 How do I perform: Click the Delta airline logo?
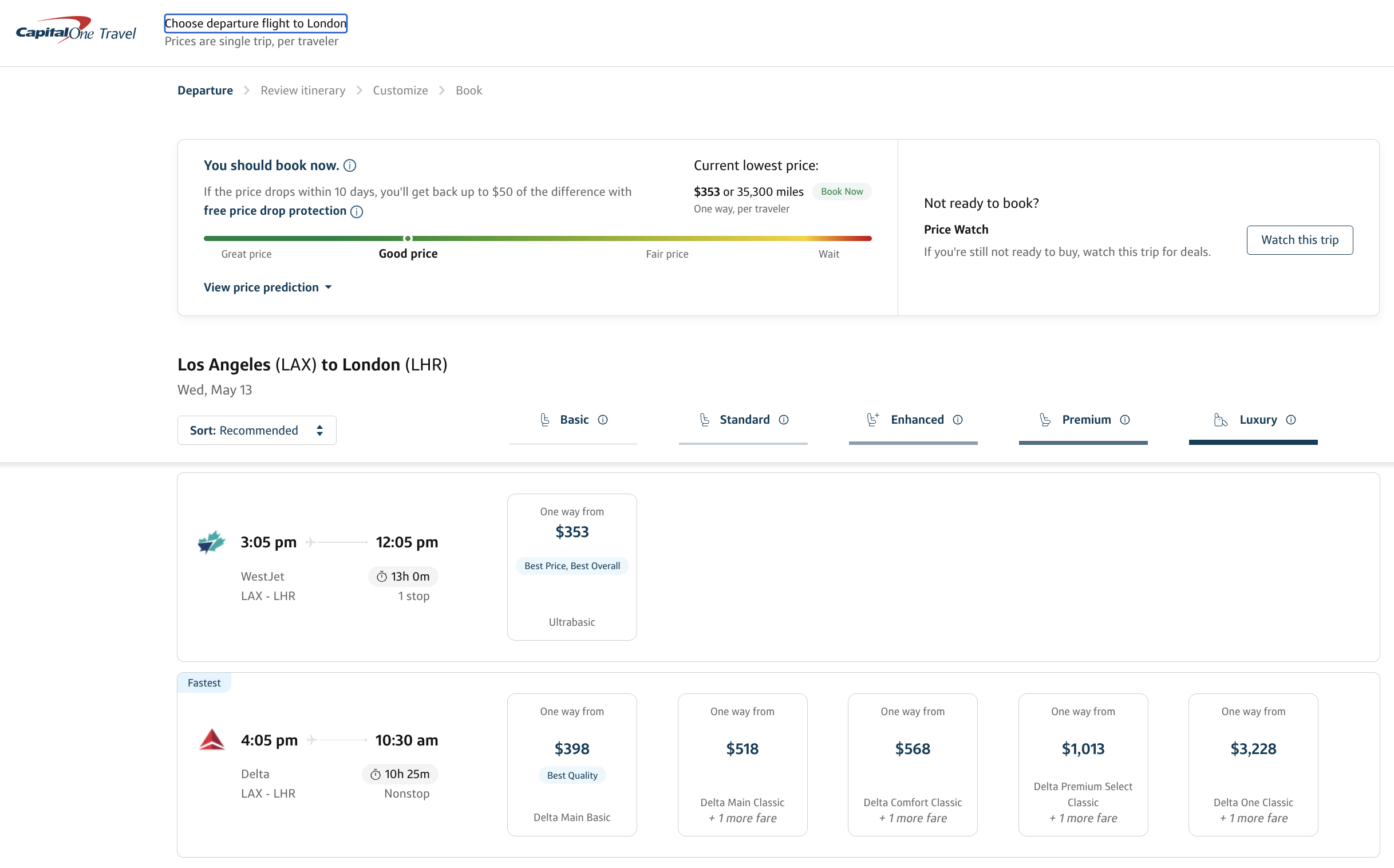[x=212, y=739]
